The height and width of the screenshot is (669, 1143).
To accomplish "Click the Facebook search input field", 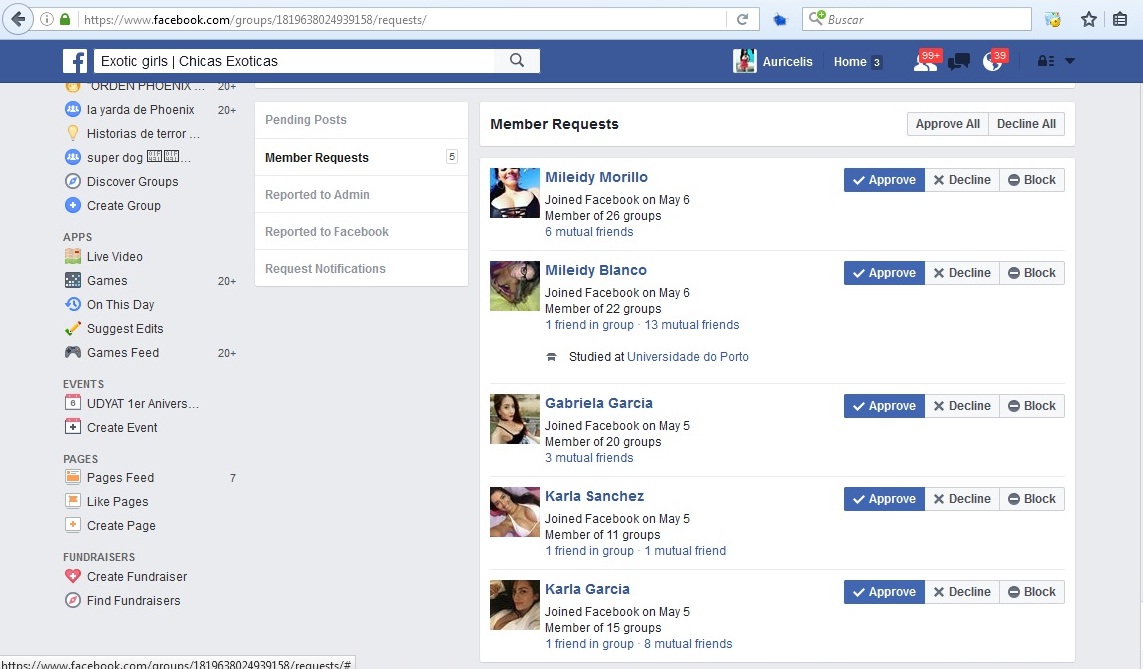I will coord(294,61).
